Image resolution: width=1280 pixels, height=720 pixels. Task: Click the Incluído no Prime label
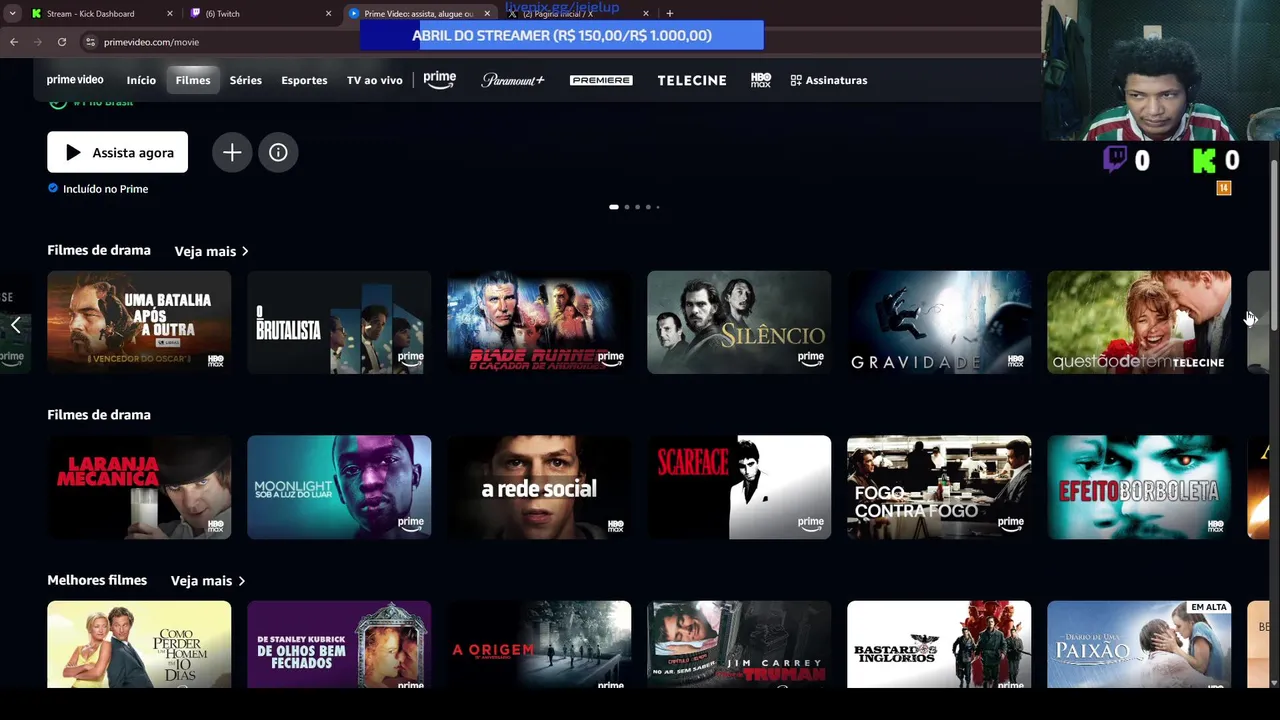coord(105,189)
